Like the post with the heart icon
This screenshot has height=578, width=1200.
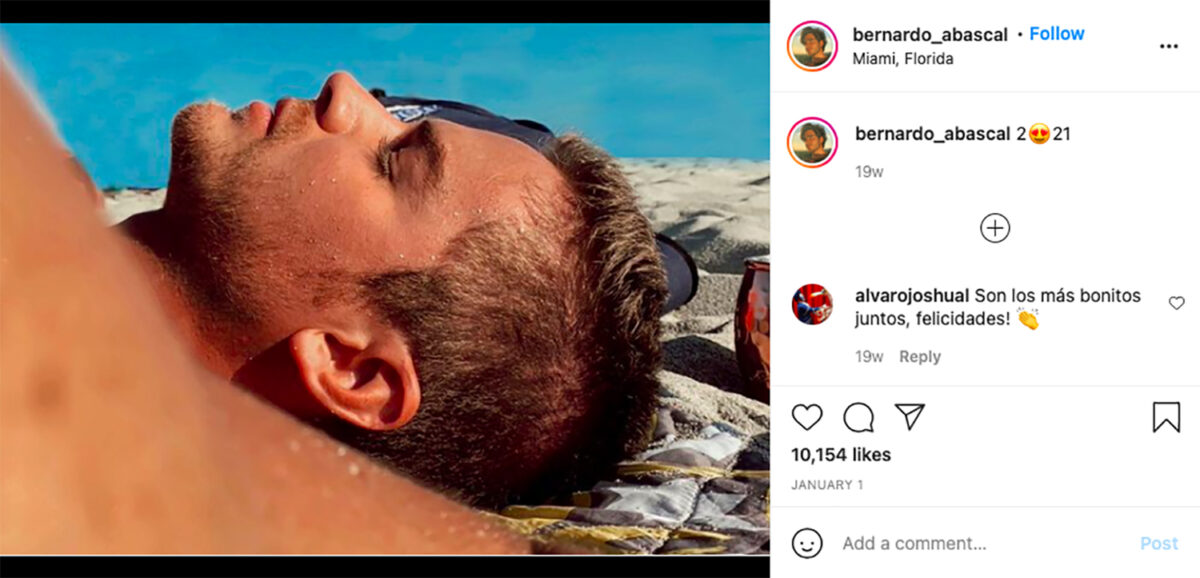[x=807, y=417]
